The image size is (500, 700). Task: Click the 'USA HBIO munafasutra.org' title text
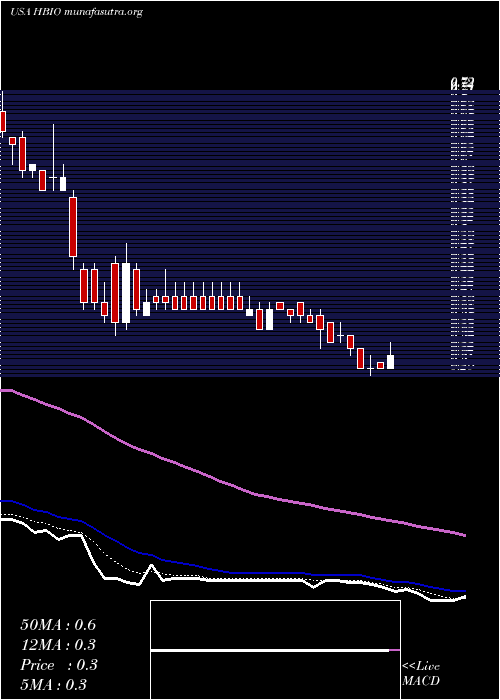(76, 12)
